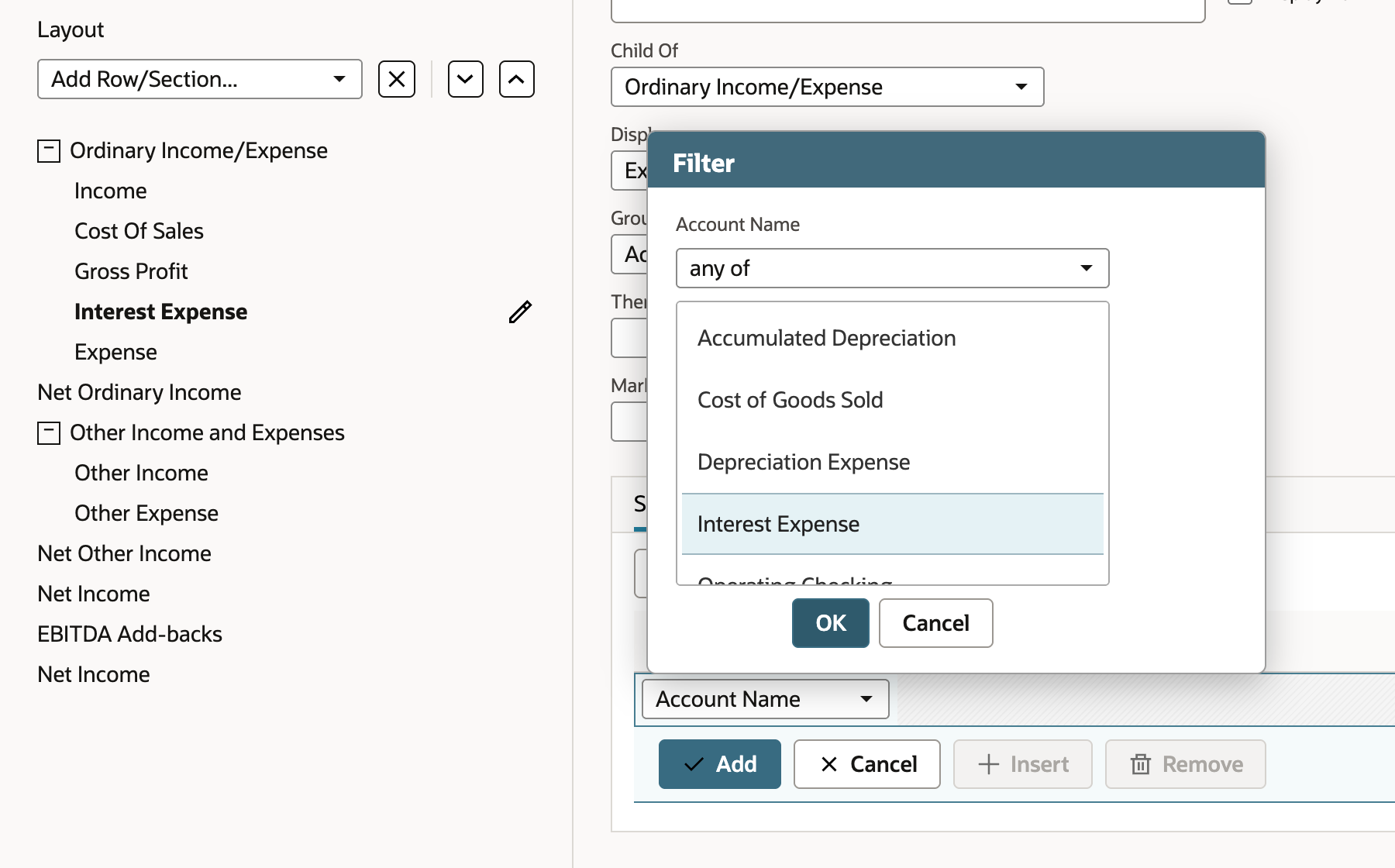The width and height of the screenshot is (1395, 868).
Task: Select the bold Interest Expense layout row
Action: pos(160,312)
